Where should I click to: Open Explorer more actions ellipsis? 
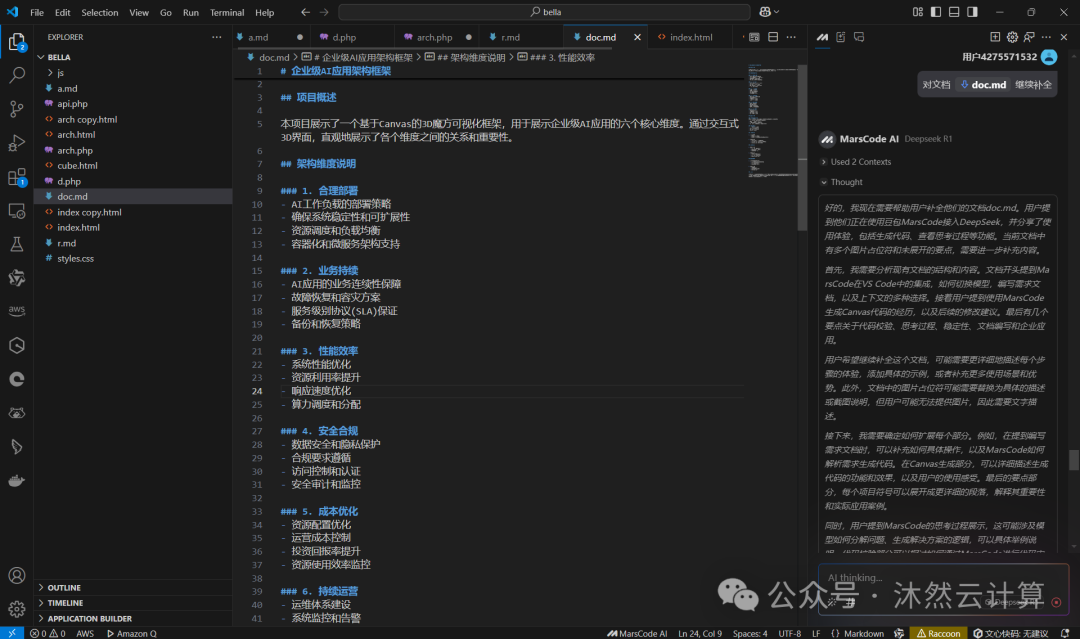pyautogui.click(x=217, y=37)
